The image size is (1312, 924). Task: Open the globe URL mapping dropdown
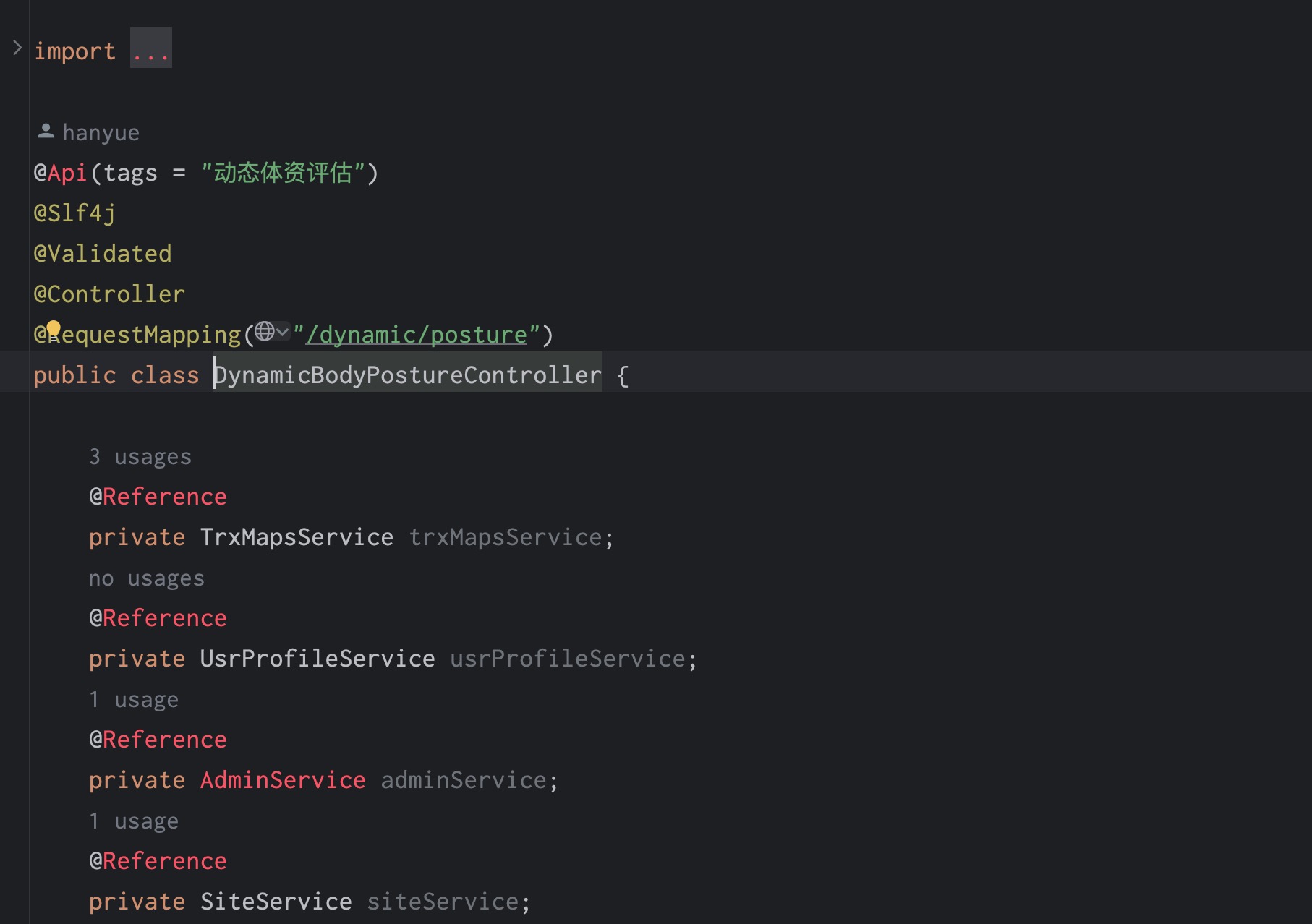(272, 331)
